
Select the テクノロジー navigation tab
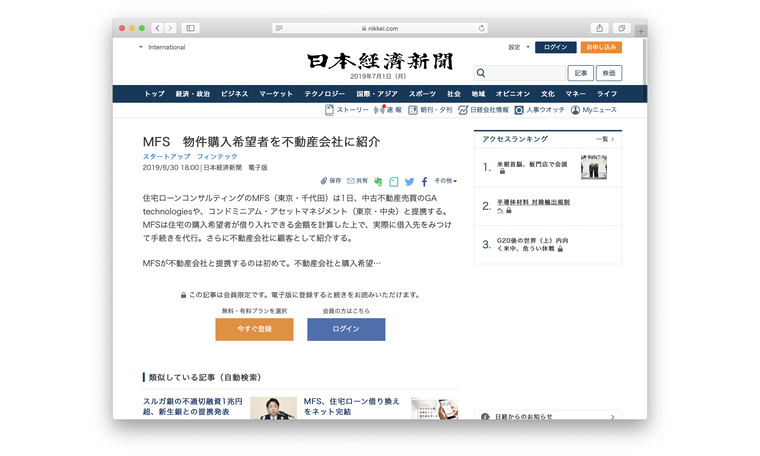[325, 93]
